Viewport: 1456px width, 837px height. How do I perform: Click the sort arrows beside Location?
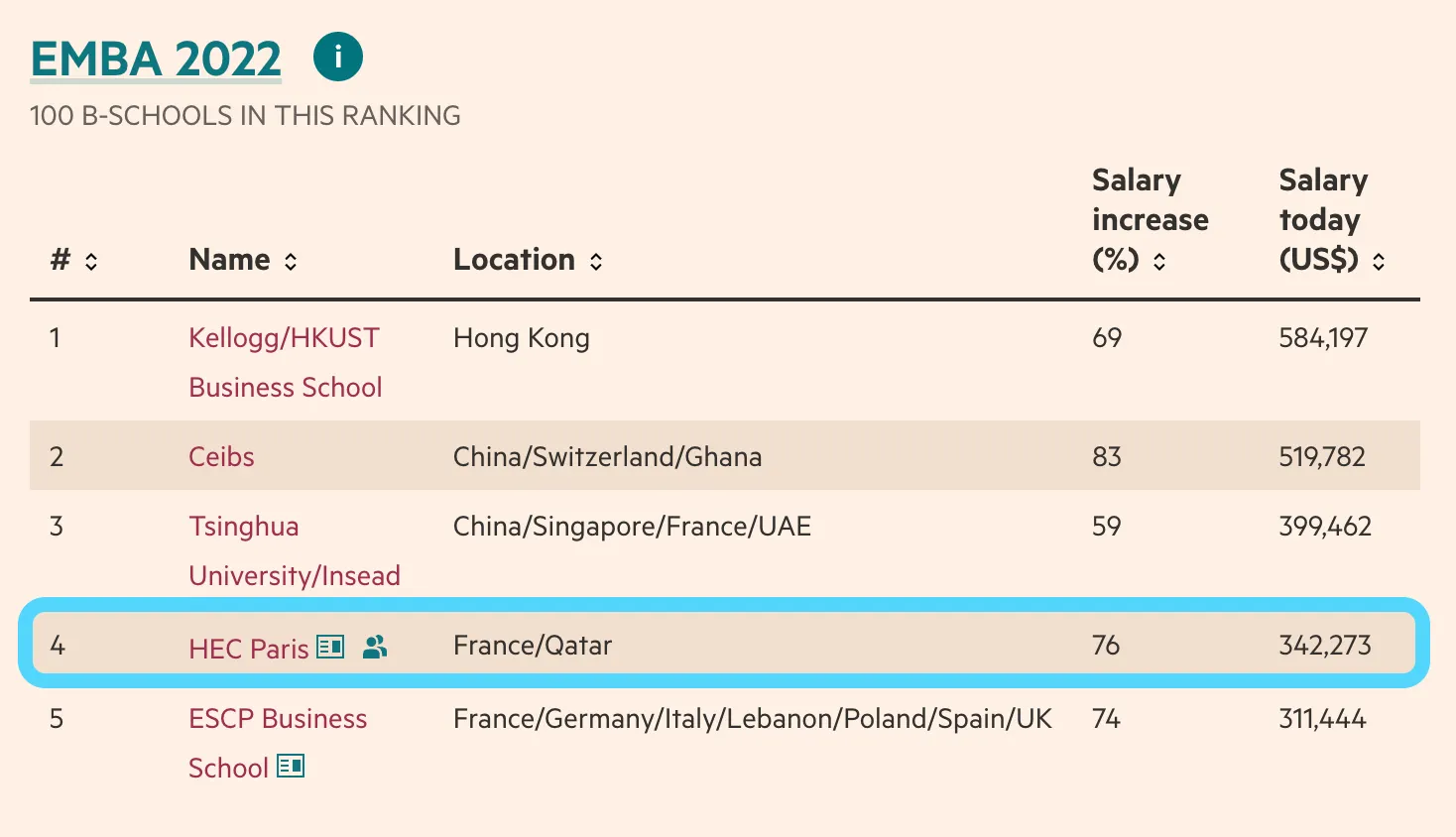coord(596,262)
